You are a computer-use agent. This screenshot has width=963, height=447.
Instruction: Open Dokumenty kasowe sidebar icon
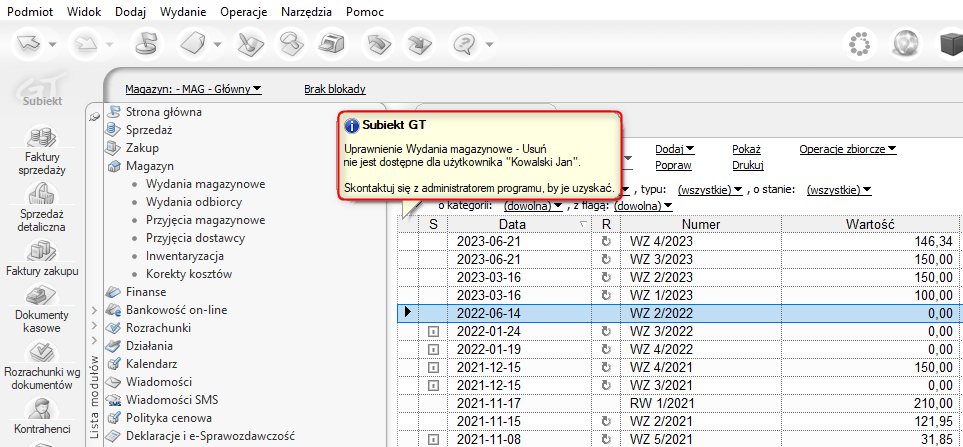[42, 298]
